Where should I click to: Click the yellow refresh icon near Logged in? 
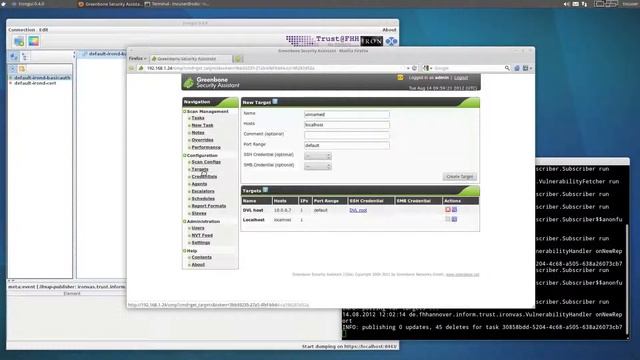click(x=400, y=77)
